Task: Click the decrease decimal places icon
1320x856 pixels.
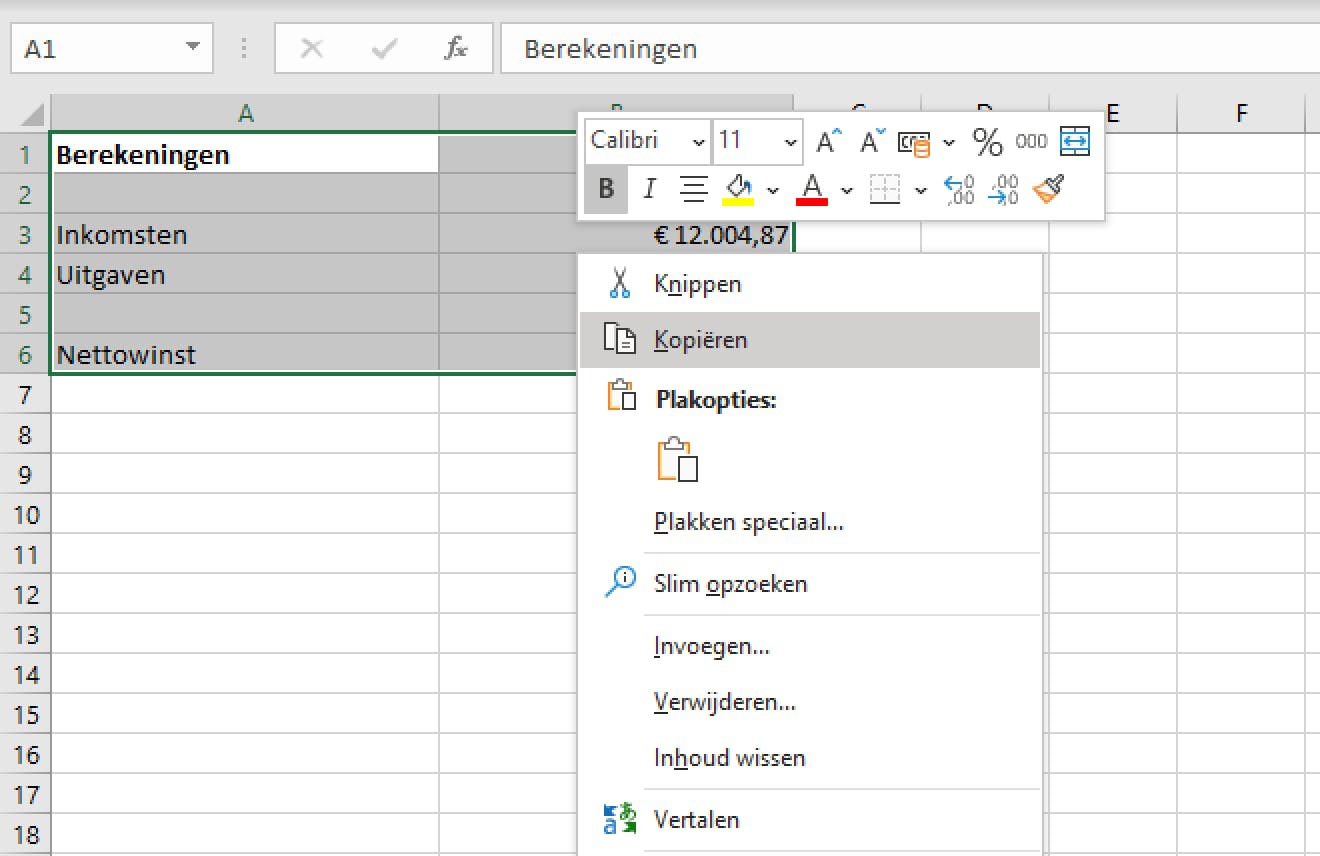Action: pyautogui.click(x=1003, y=188)
